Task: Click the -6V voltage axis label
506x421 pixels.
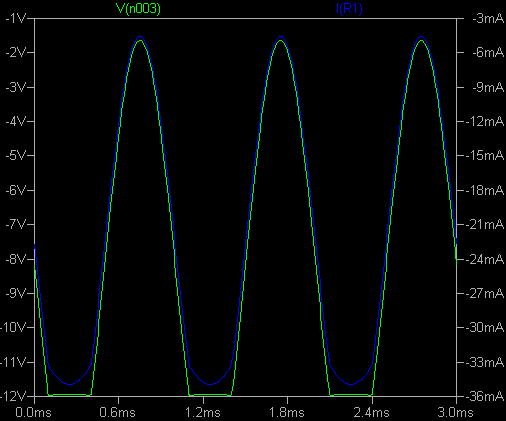Action: pos(16,190)
